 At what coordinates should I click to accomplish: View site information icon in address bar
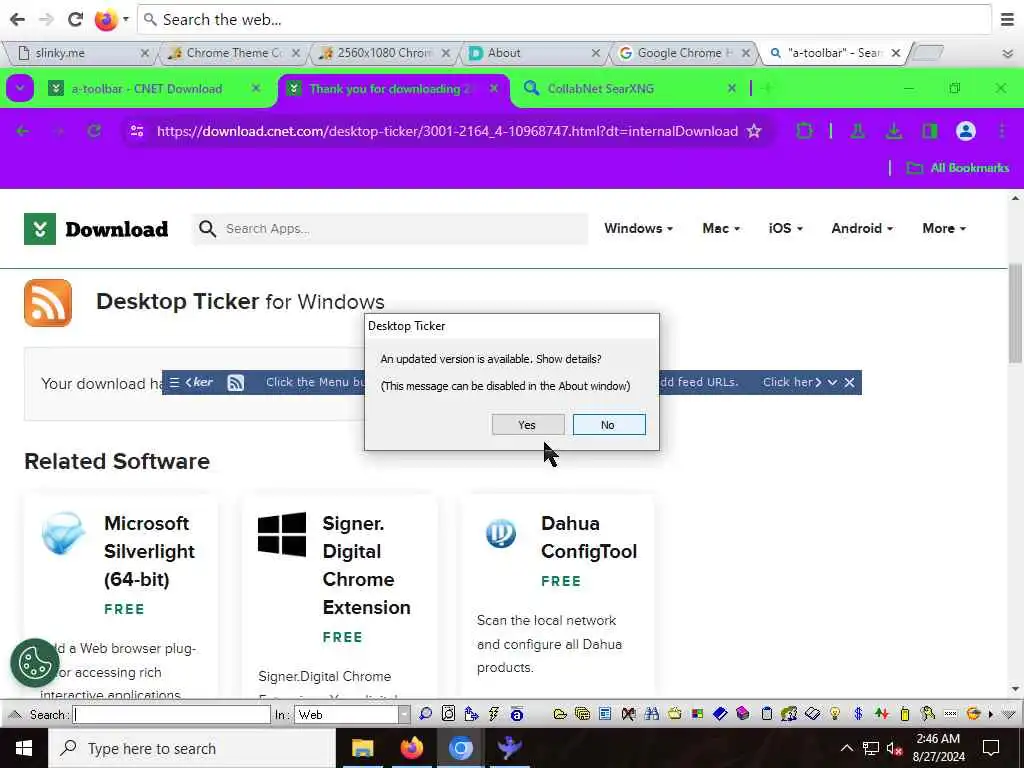pos(137,131)
